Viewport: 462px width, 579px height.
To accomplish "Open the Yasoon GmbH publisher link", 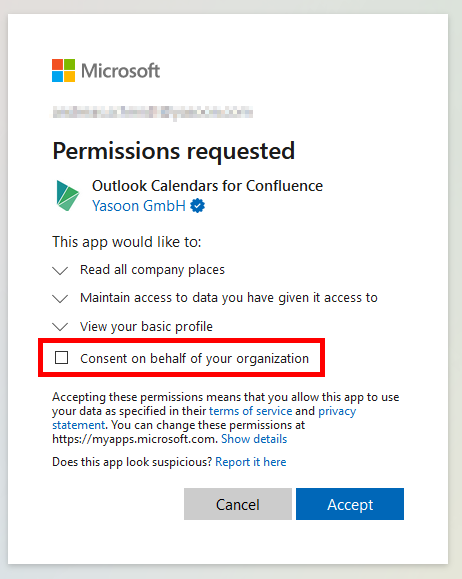I will (x=139, y=206).
